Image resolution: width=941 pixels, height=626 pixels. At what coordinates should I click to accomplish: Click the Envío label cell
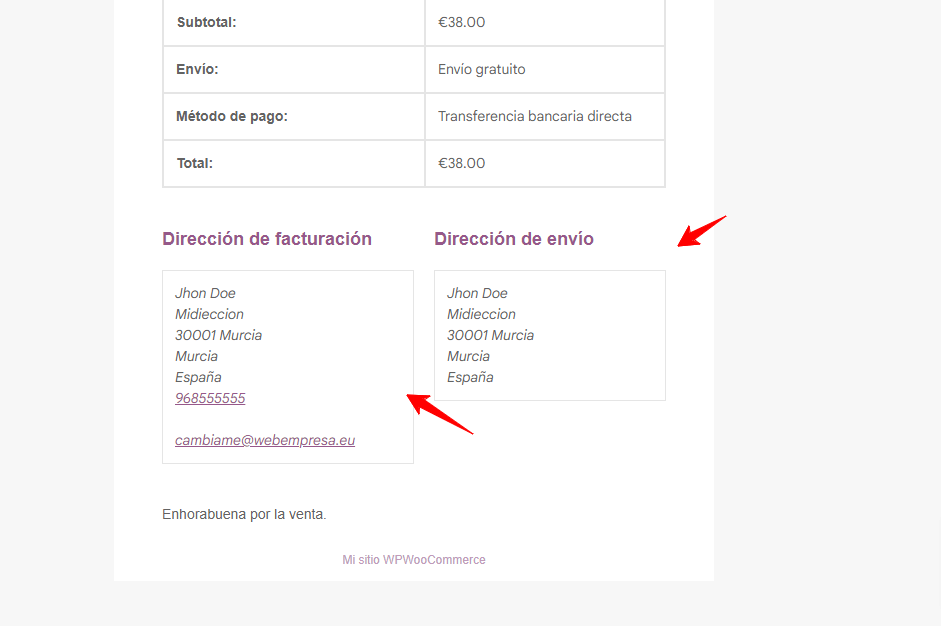click(x=293, y=70)
